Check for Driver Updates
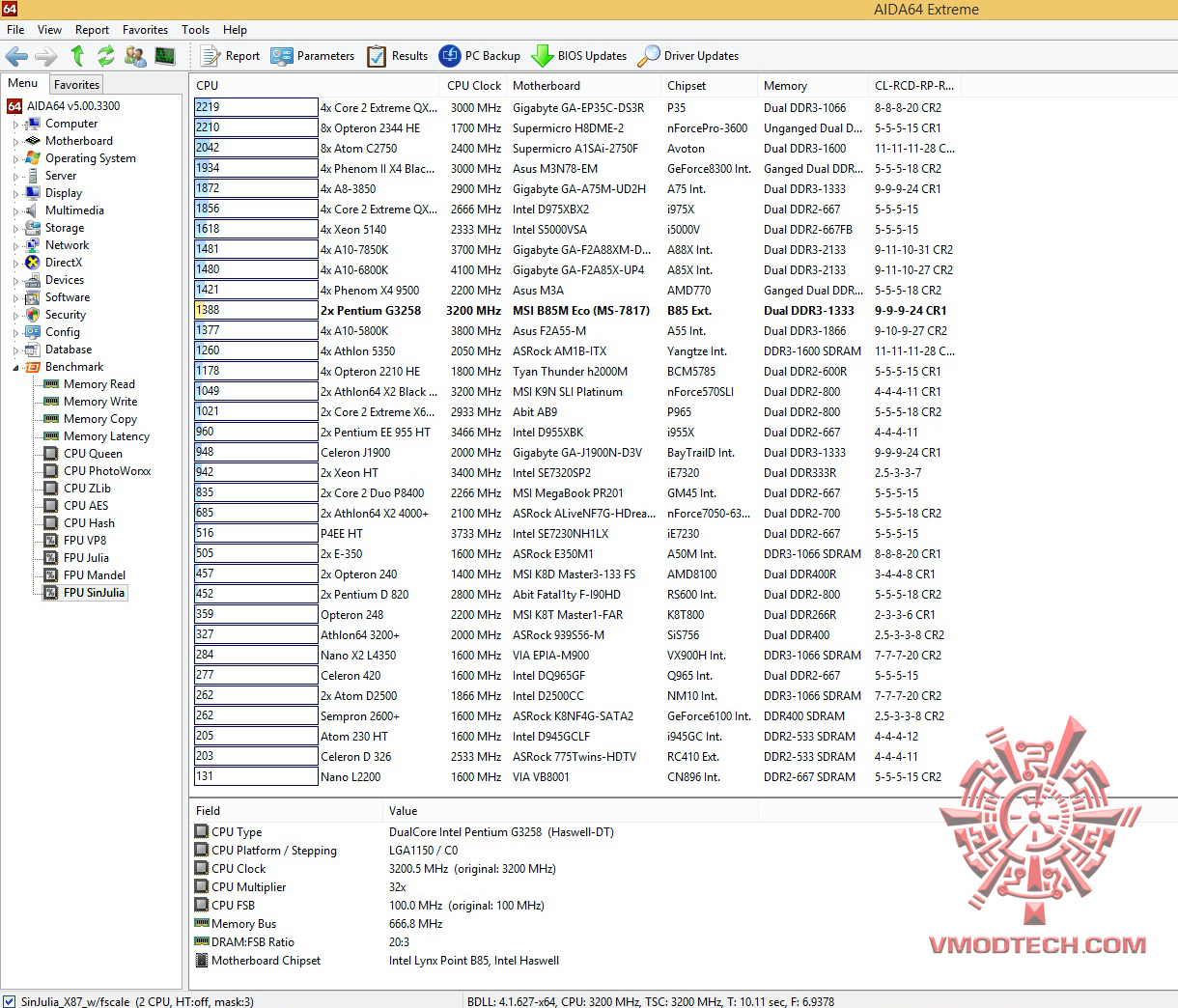 click(x=688, y=56)
